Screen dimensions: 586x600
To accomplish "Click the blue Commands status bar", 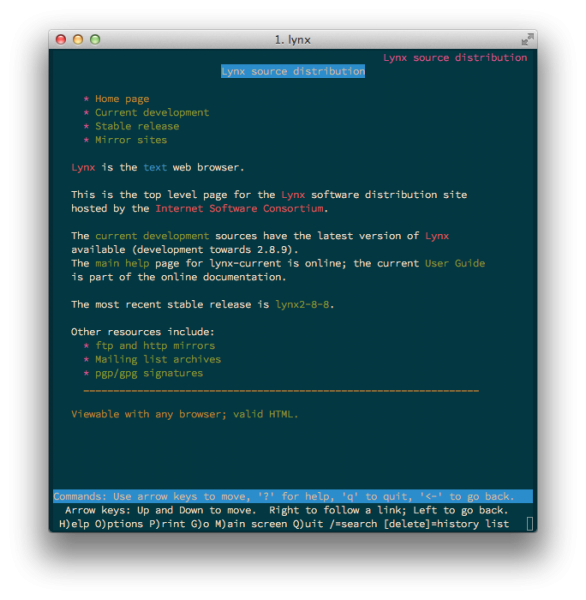I will (x=293, y=497).
